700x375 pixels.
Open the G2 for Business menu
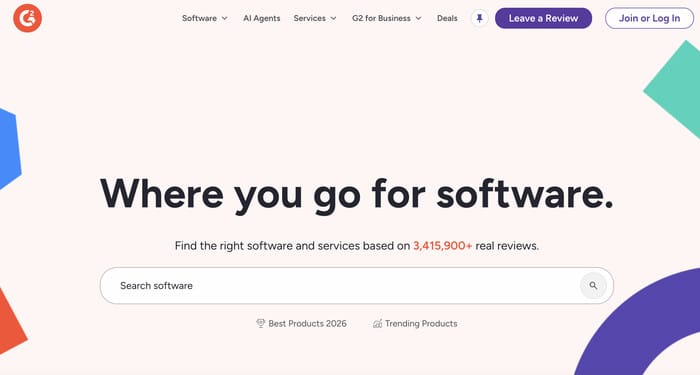click(381, 18)
